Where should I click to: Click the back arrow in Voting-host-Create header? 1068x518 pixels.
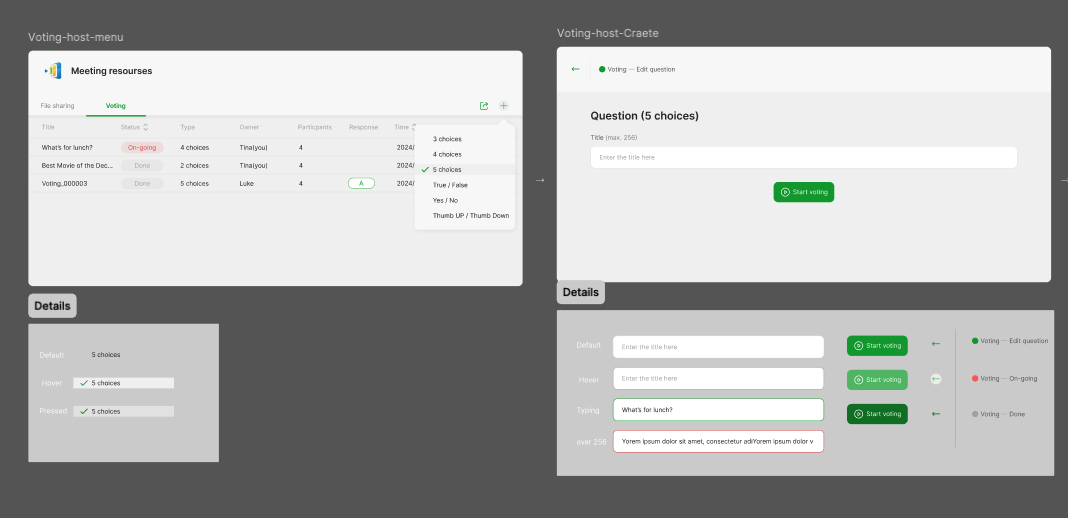575,69
